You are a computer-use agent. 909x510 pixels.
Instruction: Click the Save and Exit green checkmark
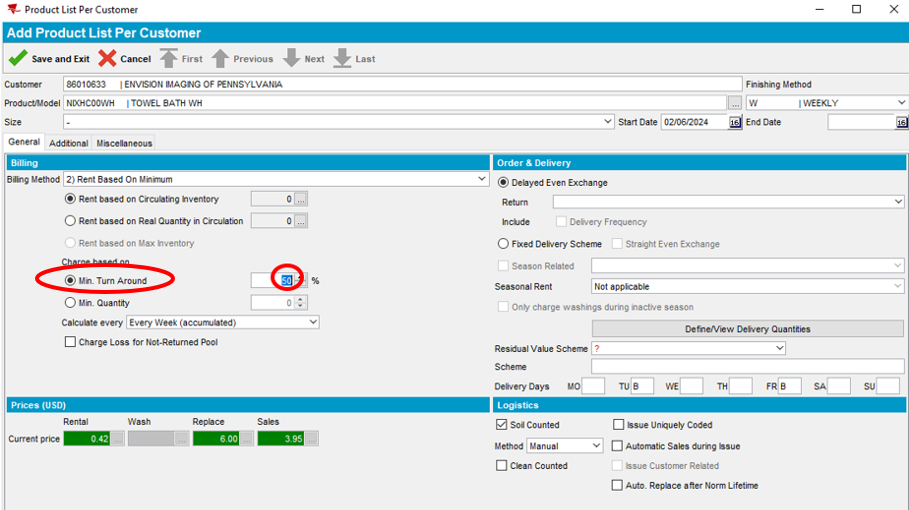coord(18,59)
